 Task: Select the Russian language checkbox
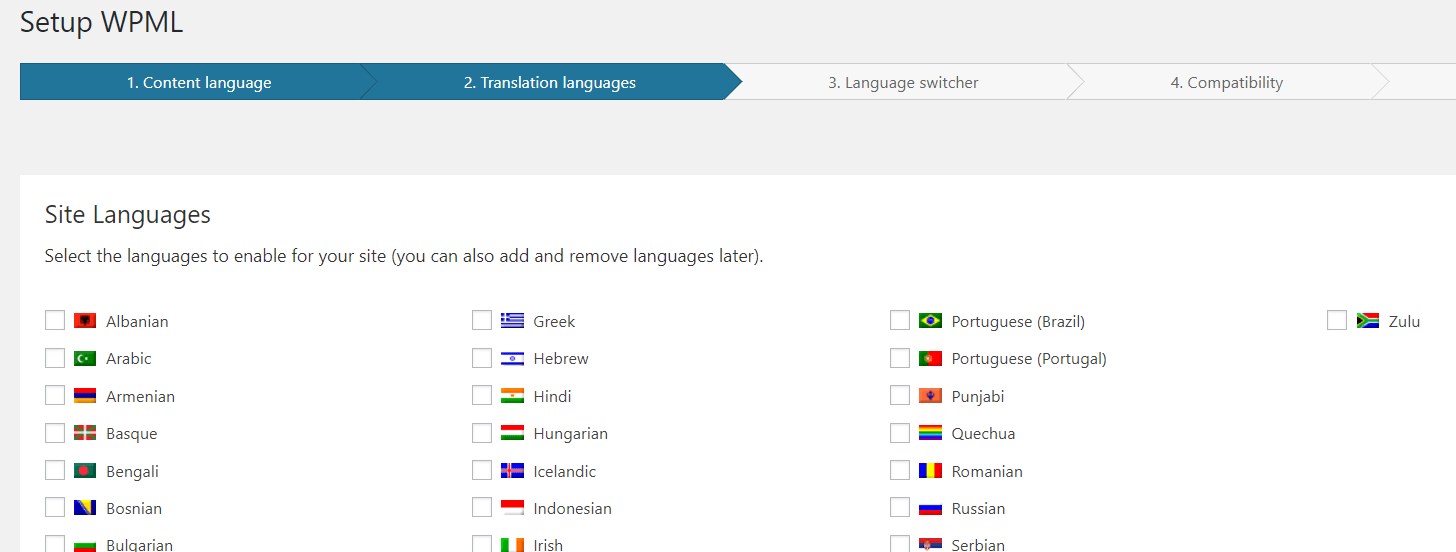pos(900,508)
